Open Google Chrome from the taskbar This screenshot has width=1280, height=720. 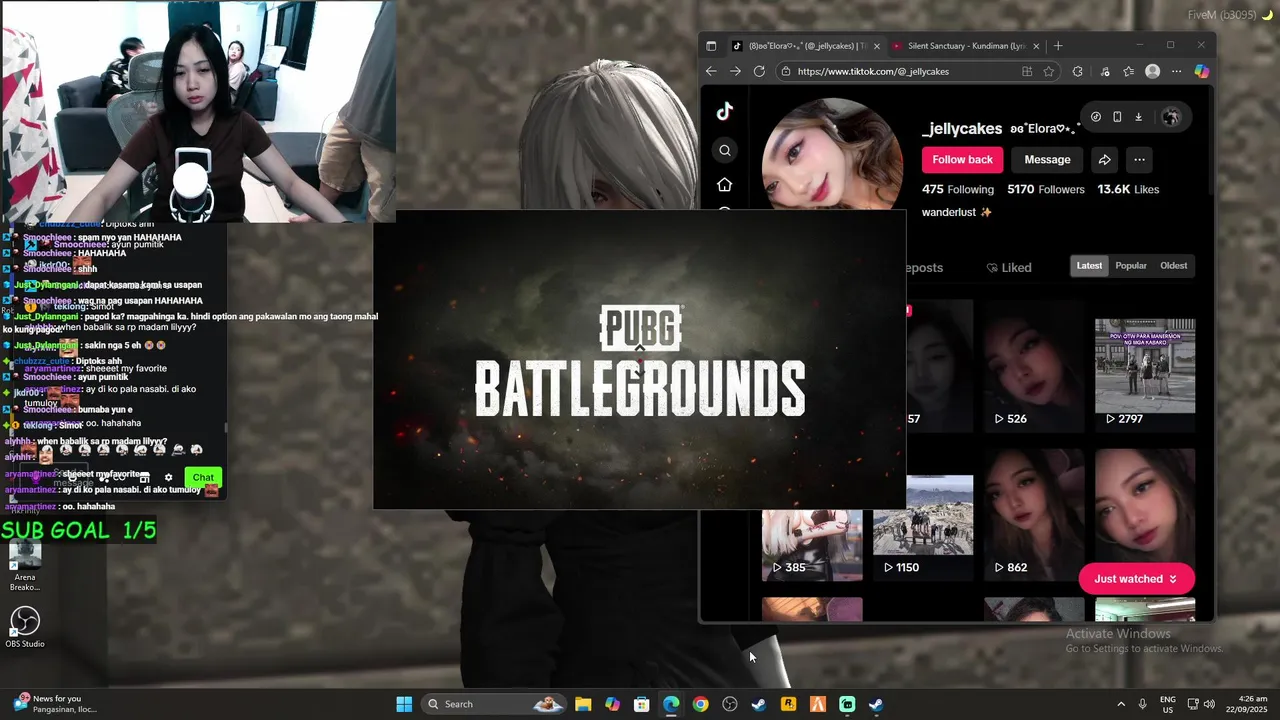click(x=700, y=704)
